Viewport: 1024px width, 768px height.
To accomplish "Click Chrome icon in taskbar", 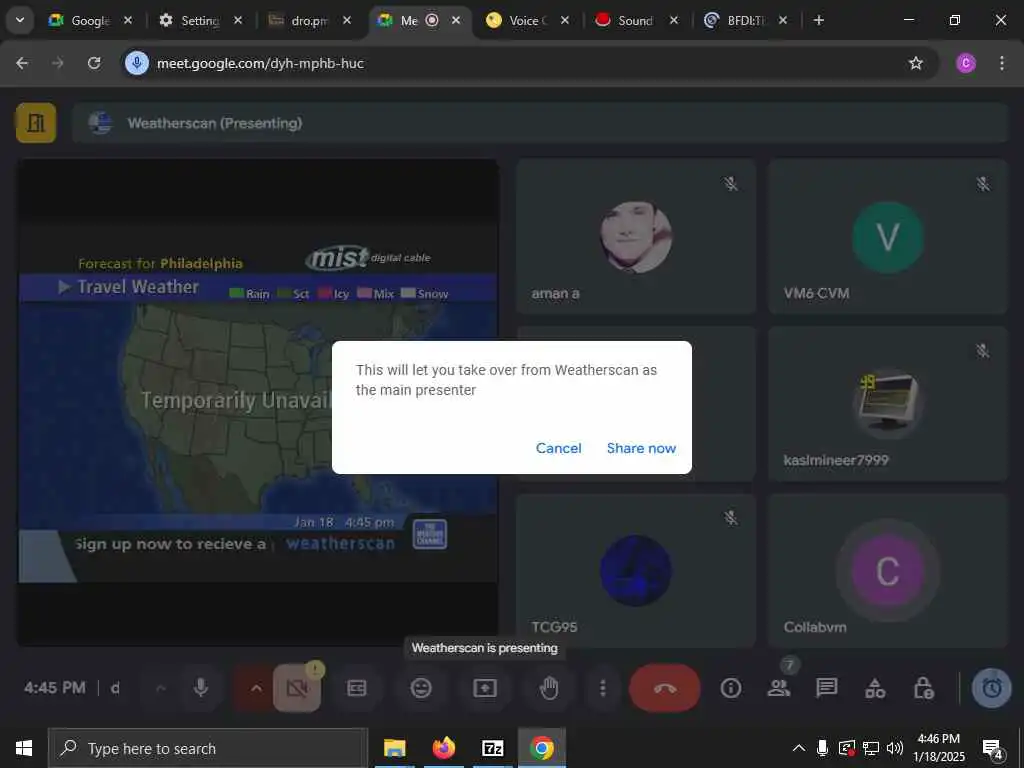I will coord(541,748).
